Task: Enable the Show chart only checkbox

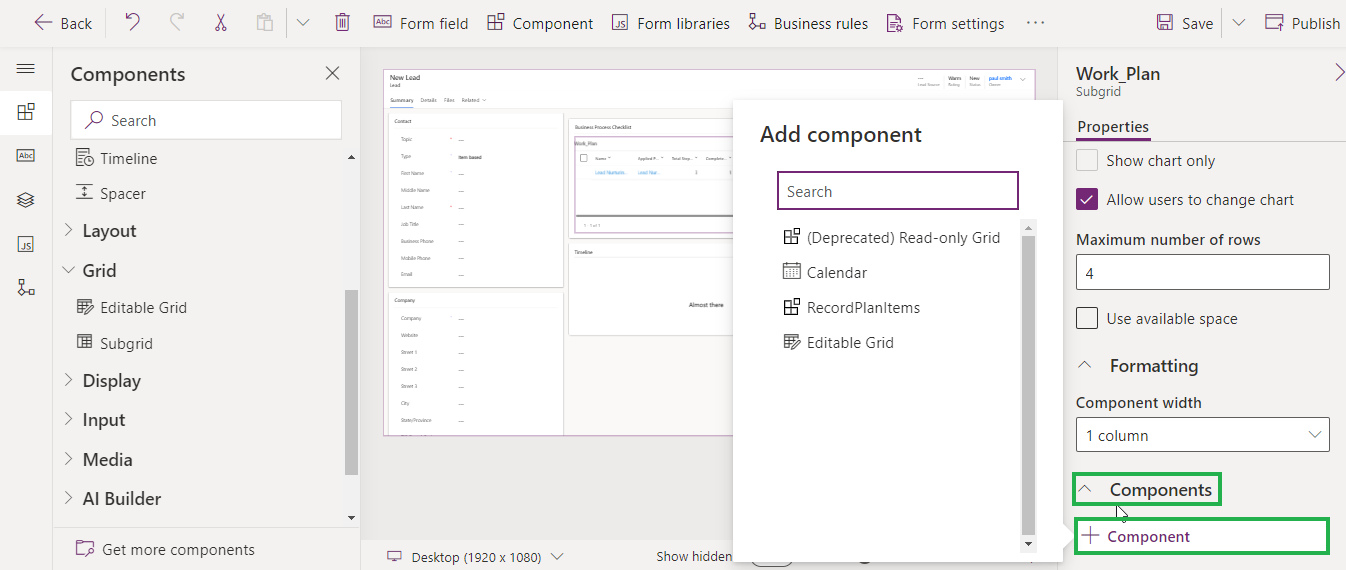Action: click(x=1087, y=161)
